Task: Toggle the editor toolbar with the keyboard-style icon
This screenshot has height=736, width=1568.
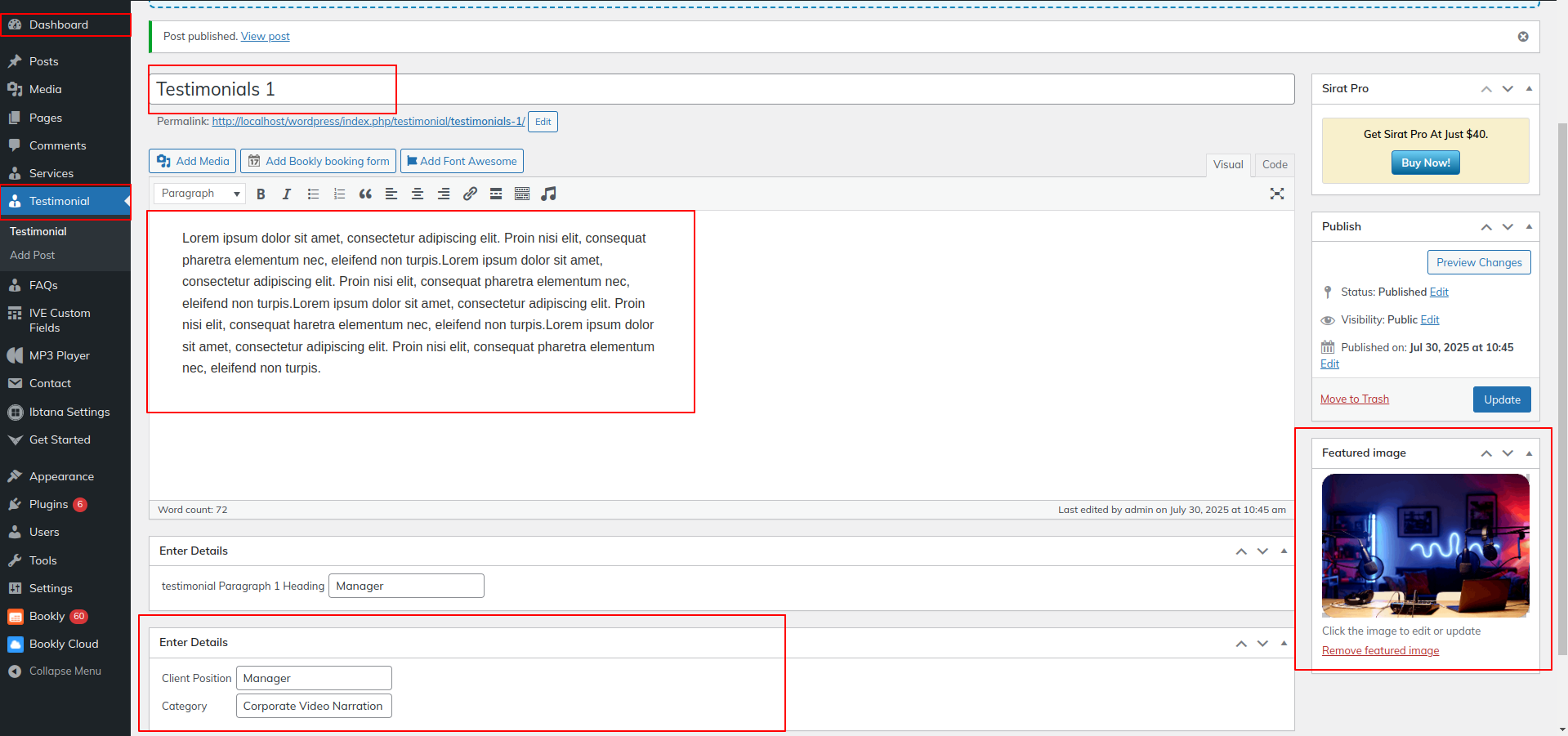Action: point(522,194)
